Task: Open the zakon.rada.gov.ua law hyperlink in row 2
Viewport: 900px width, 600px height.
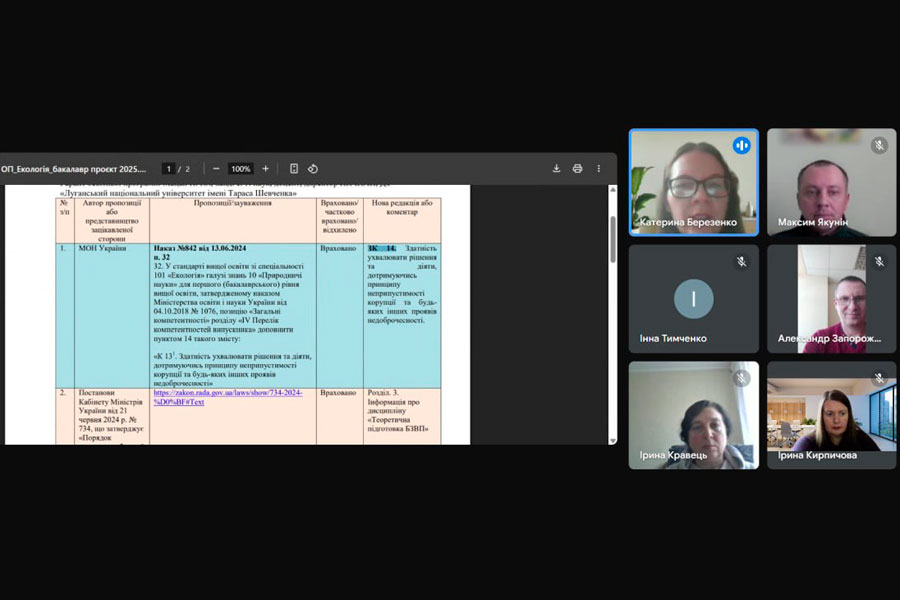Action: coord(228,397)
